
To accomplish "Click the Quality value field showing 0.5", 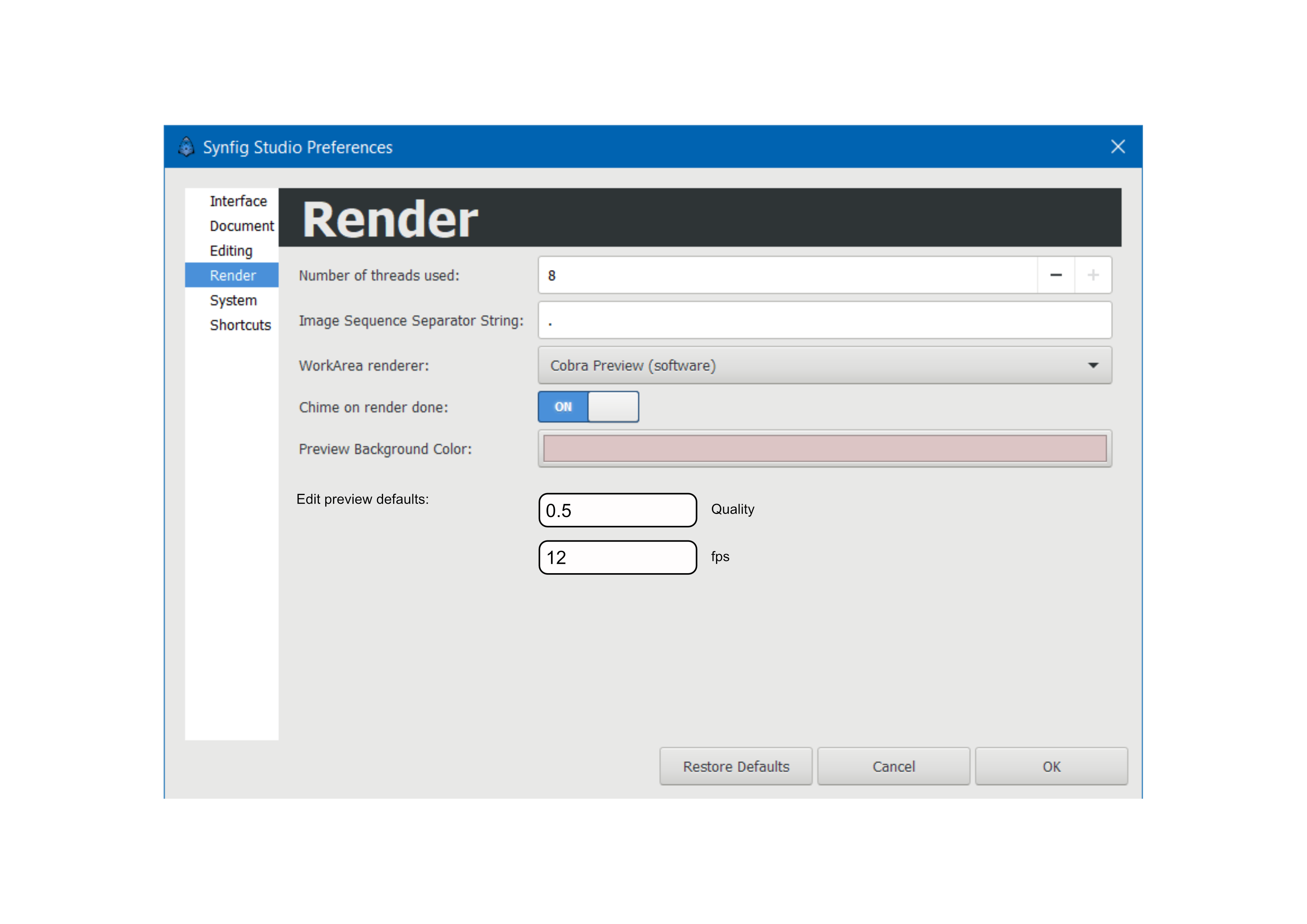I will [x=617, y=510].
